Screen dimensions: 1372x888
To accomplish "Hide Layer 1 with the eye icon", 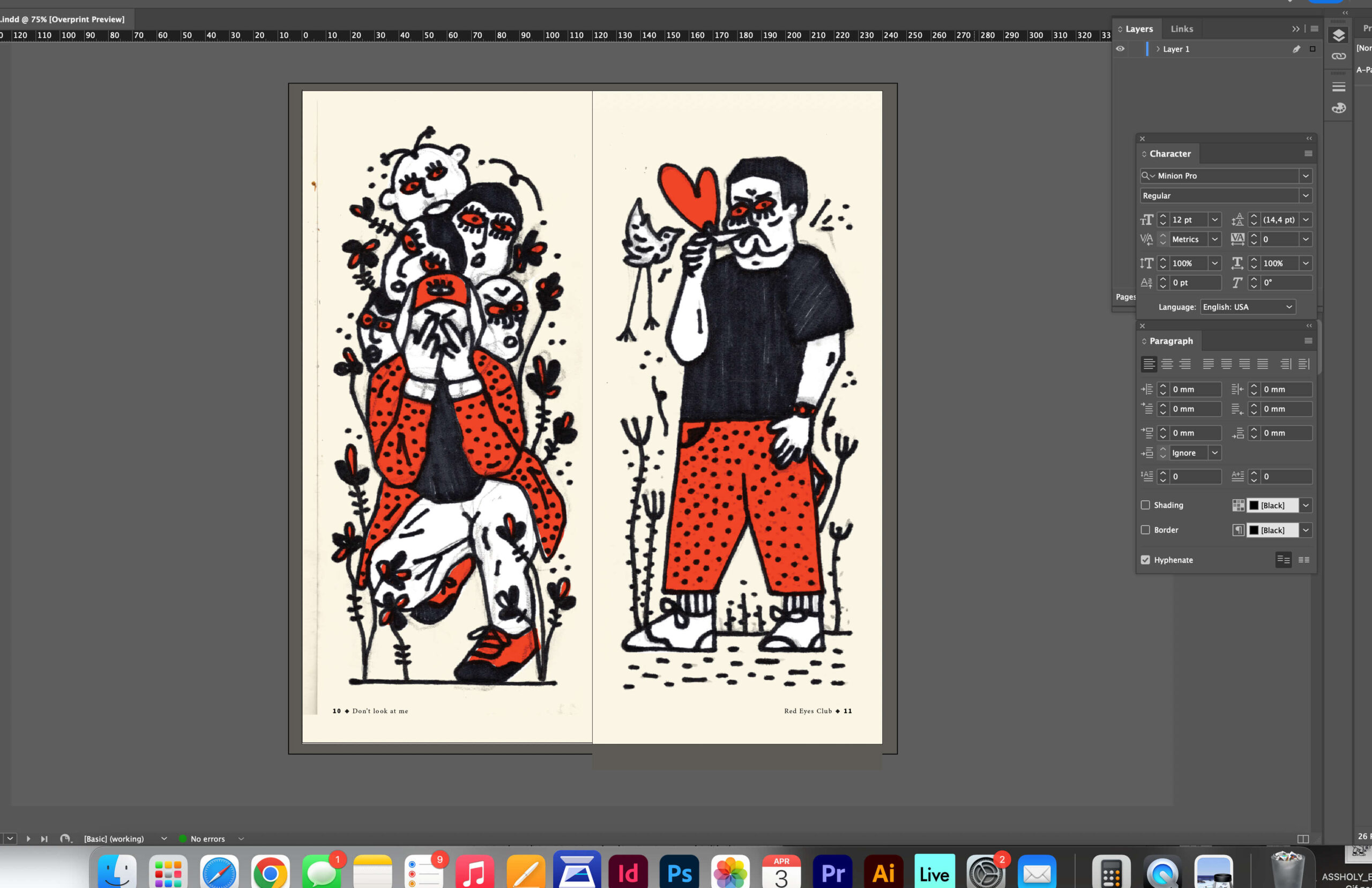I will 1120,49.
